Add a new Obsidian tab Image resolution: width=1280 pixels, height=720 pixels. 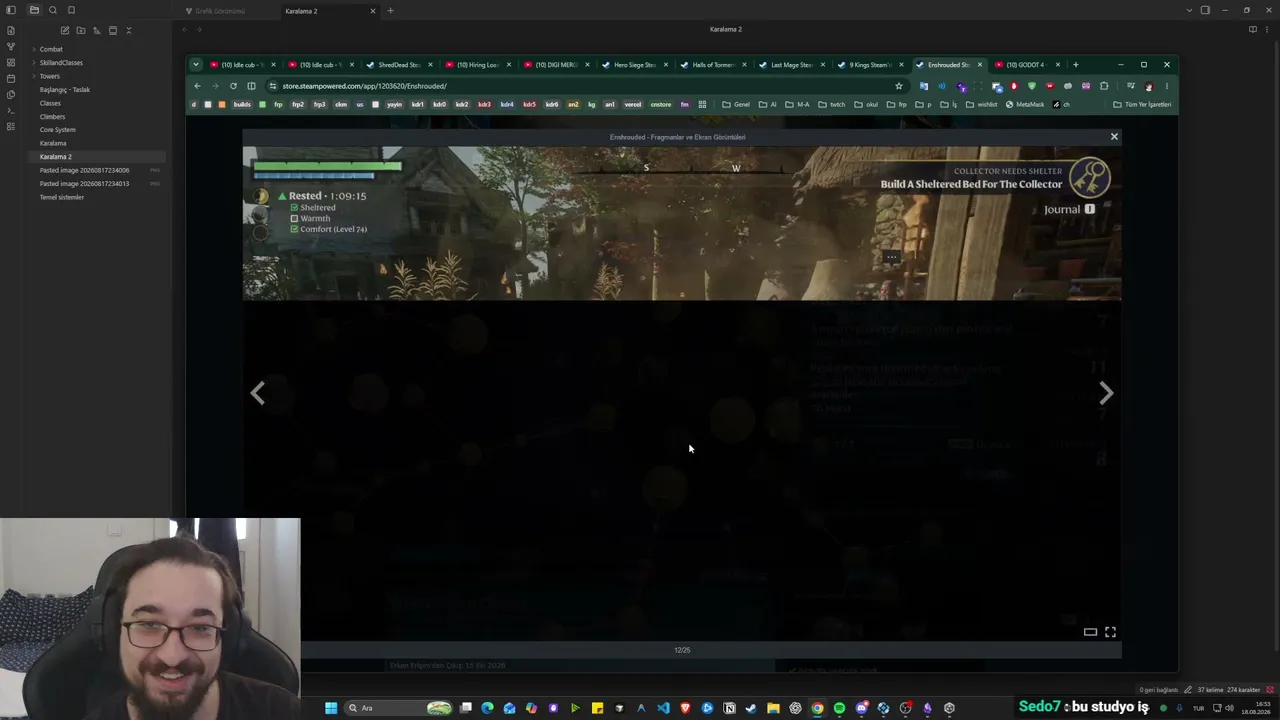(x=390, y=11)
